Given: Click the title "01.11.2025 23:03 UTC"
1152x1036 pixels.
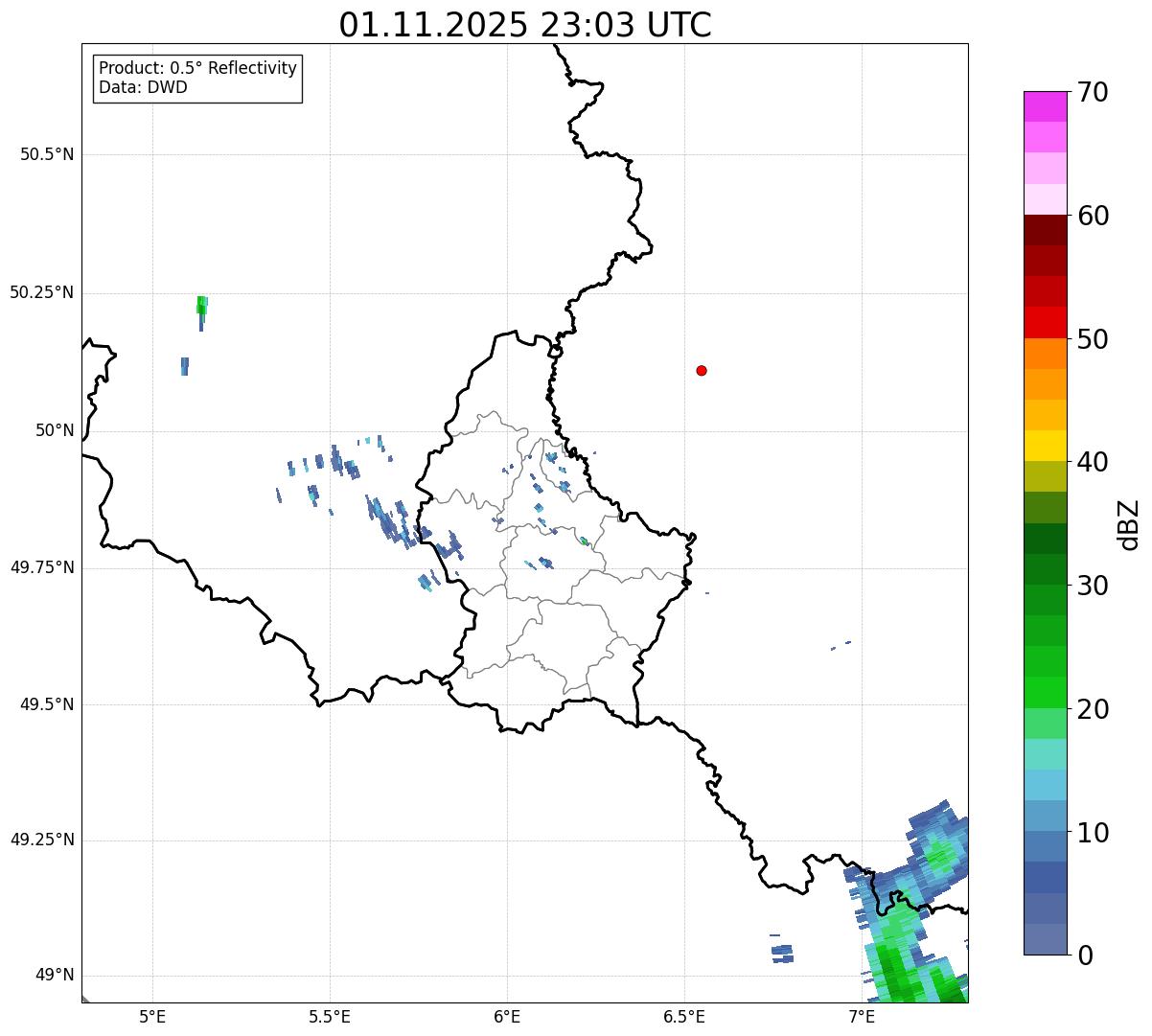Looking at the screenshot, I should 525,25.
